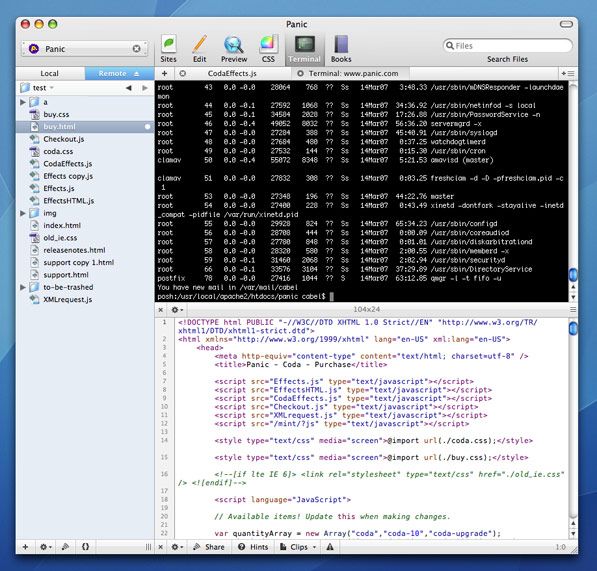The image size is (597, 571).
Task: Click the terminal split handle icon
Action: (573, 310)
